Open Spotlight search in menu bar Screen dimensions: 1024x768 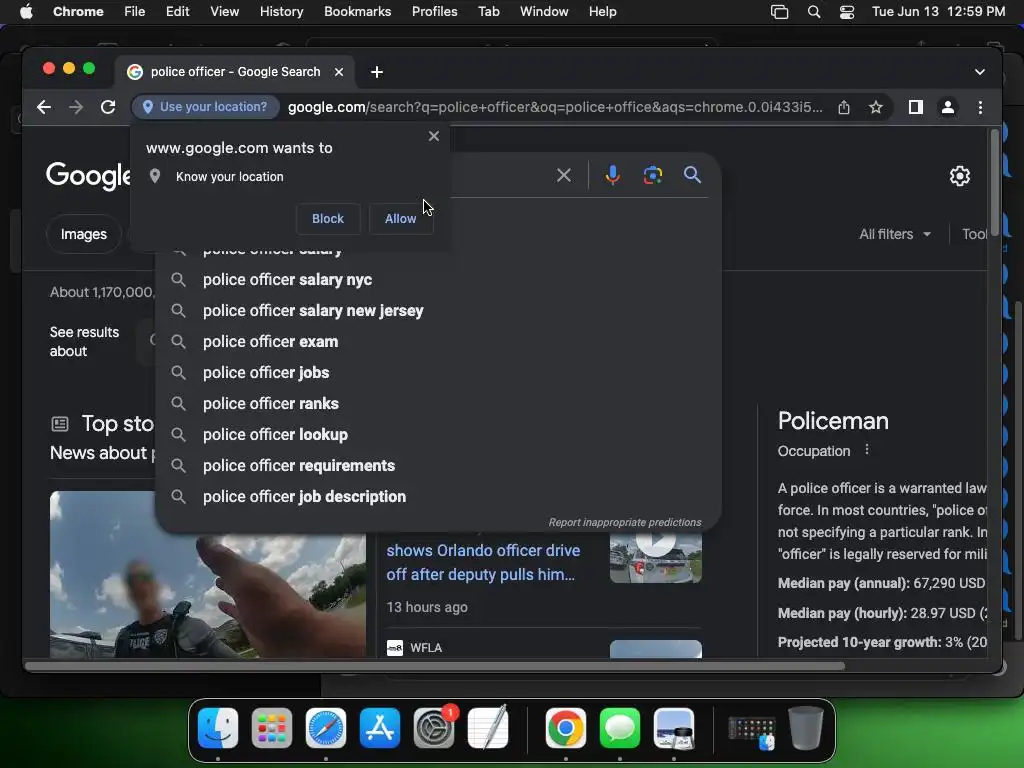(x=814, y=12)
